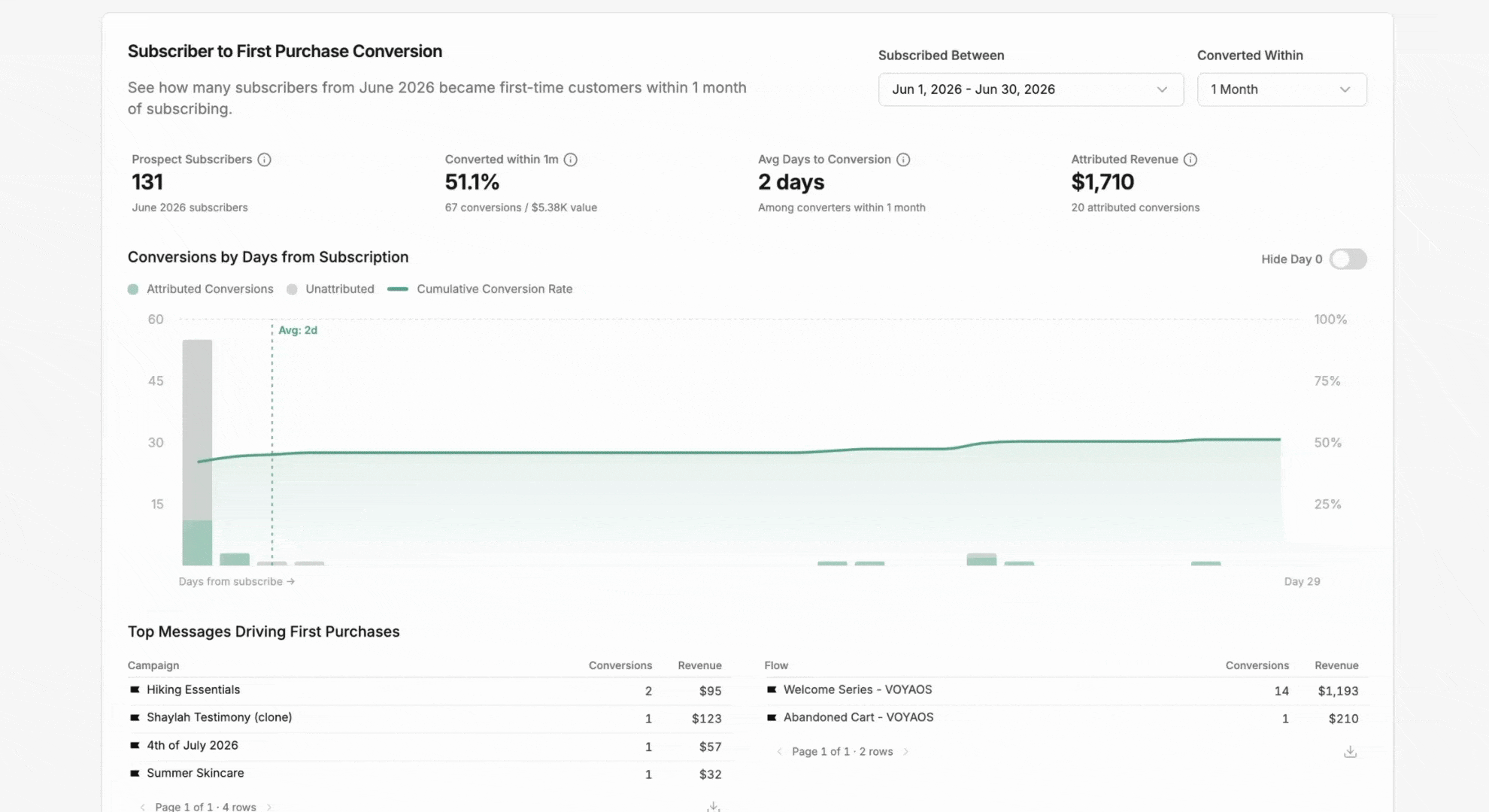Click the $210 revenue value
The height and width of the screenshot is (812, 1489).
(1343, 719)
